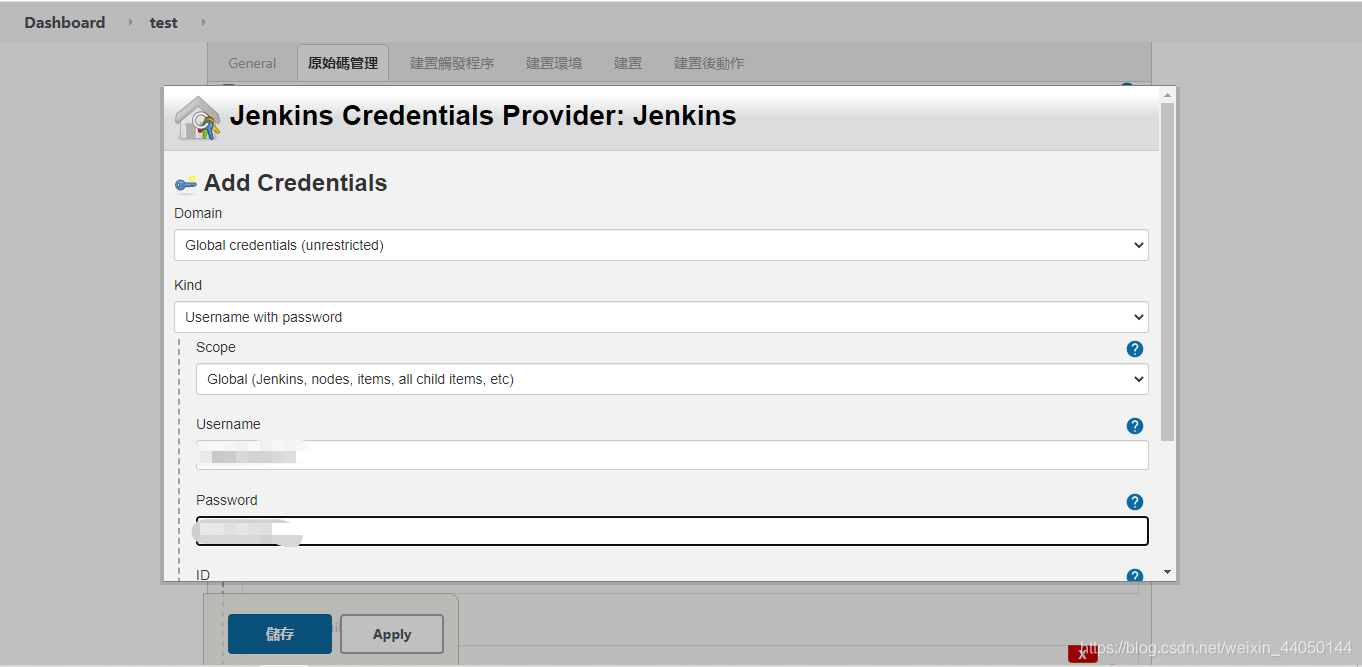The height and width of the screenshot is (667, 1362).
Task: Switch to the 建置環境 tab
Action: coord(554,63)
